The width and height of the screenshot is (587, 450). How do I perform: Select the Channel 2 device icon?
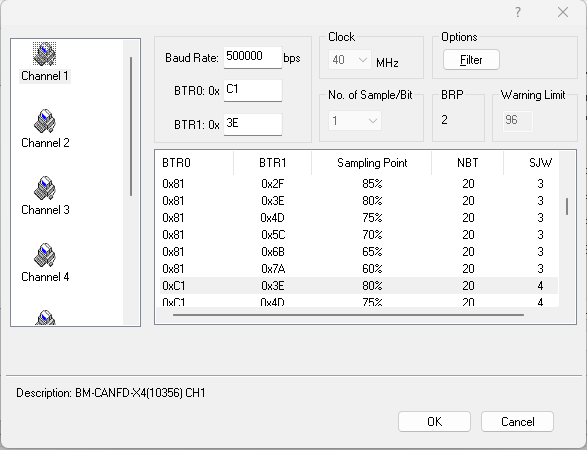45,121
